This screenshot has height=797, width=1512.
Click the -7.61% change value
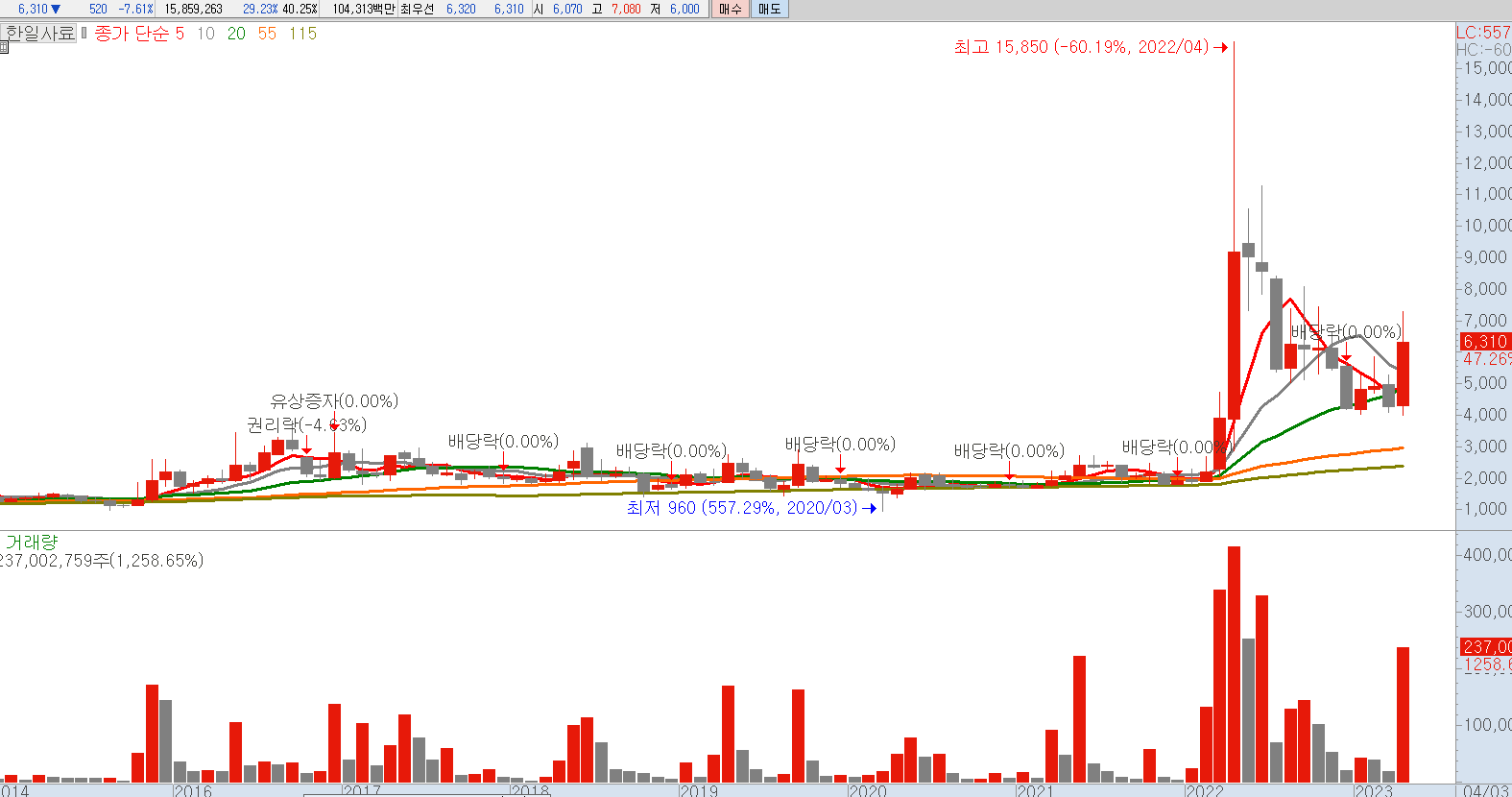click(x=135, y=9)
